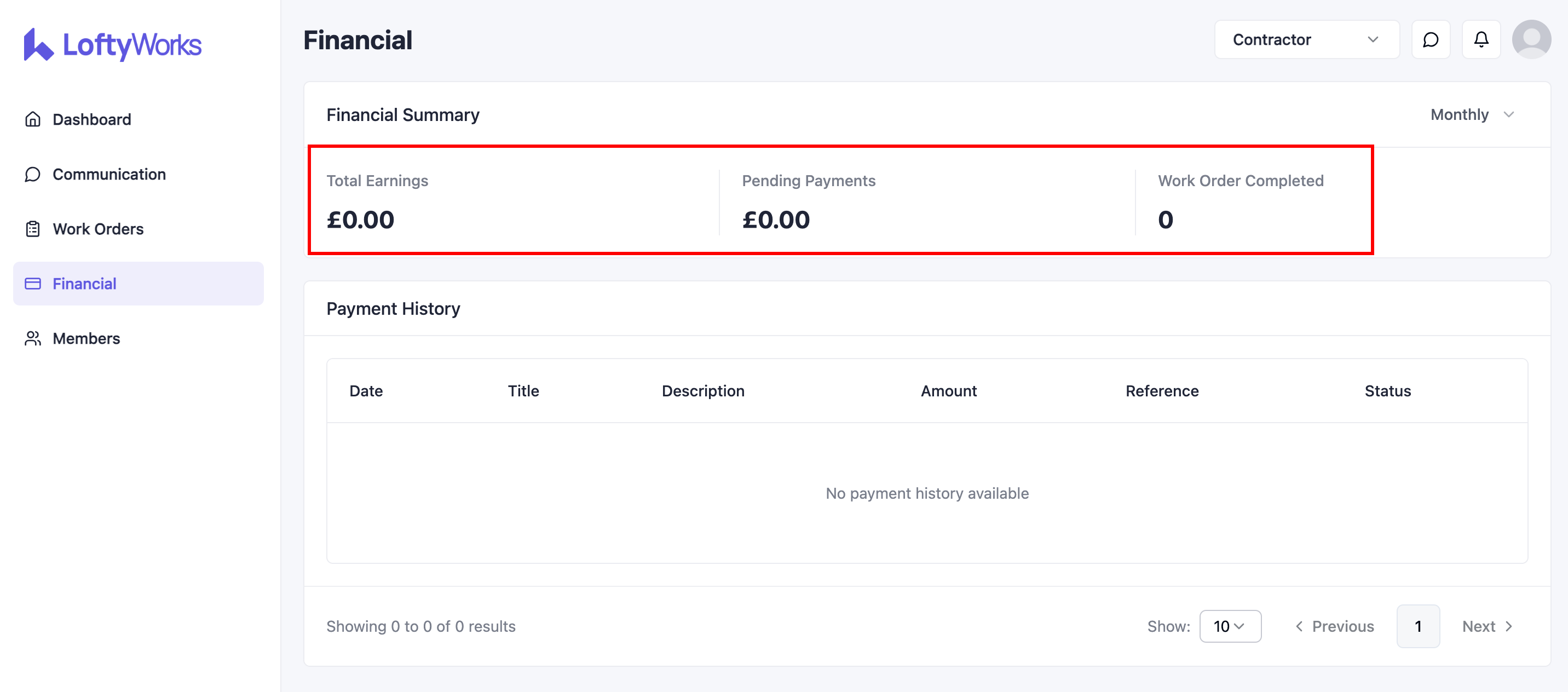Image resolution: width=1568 pixels, height=692 pixels.
Task: Navigate to the Members page
Action: coord(87,338)
